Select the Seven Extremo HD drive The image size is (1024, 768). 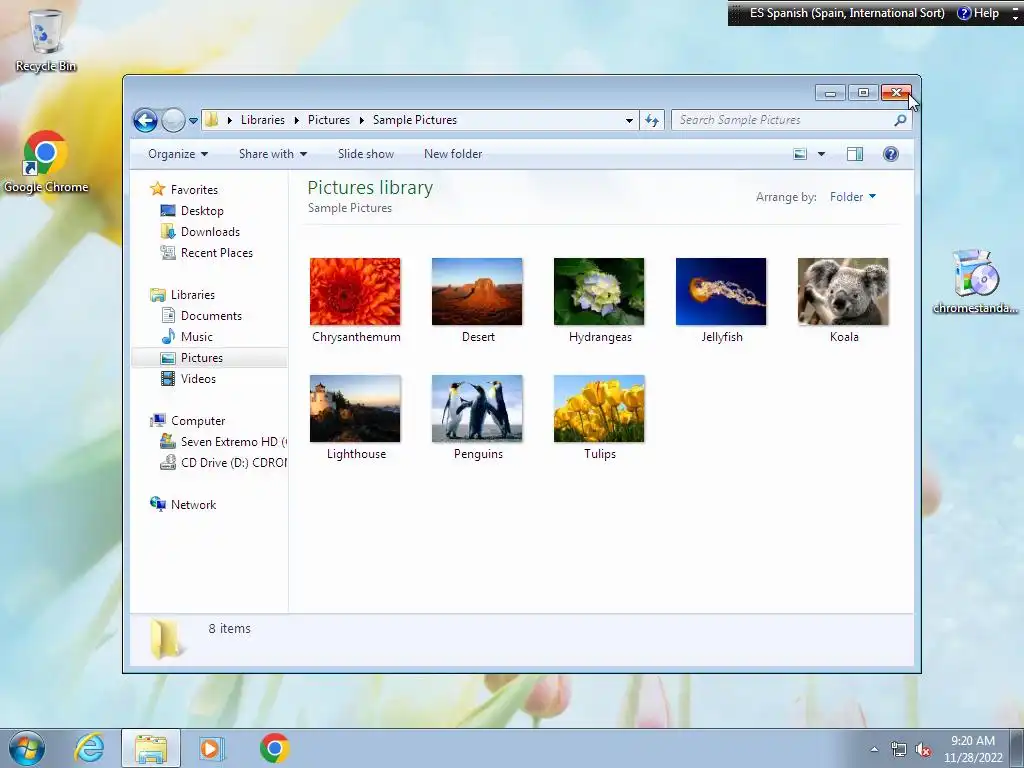click(x=234, y=442)
